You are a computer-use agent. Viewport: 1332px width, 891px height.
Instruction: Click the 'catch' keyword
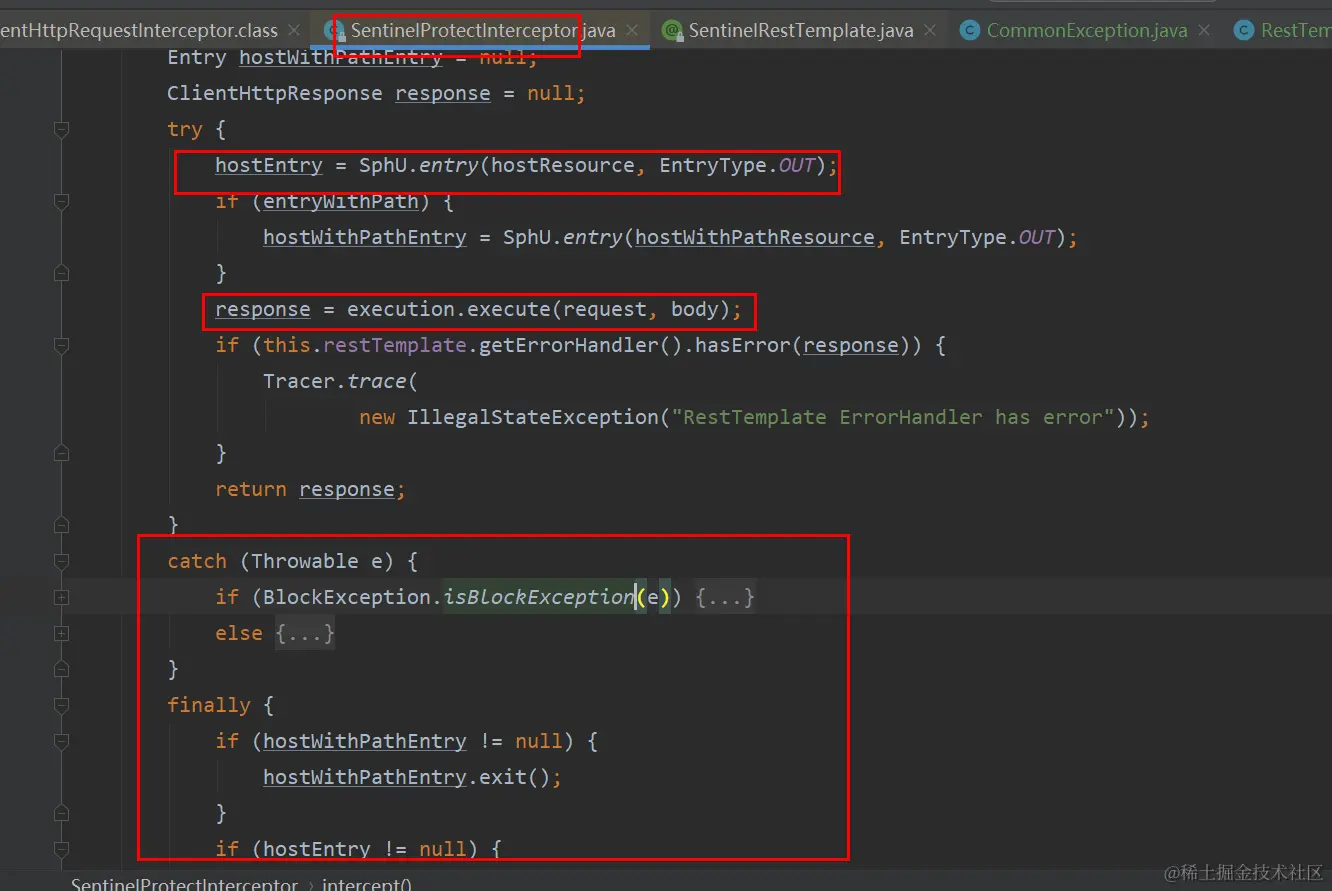point(197,561)
